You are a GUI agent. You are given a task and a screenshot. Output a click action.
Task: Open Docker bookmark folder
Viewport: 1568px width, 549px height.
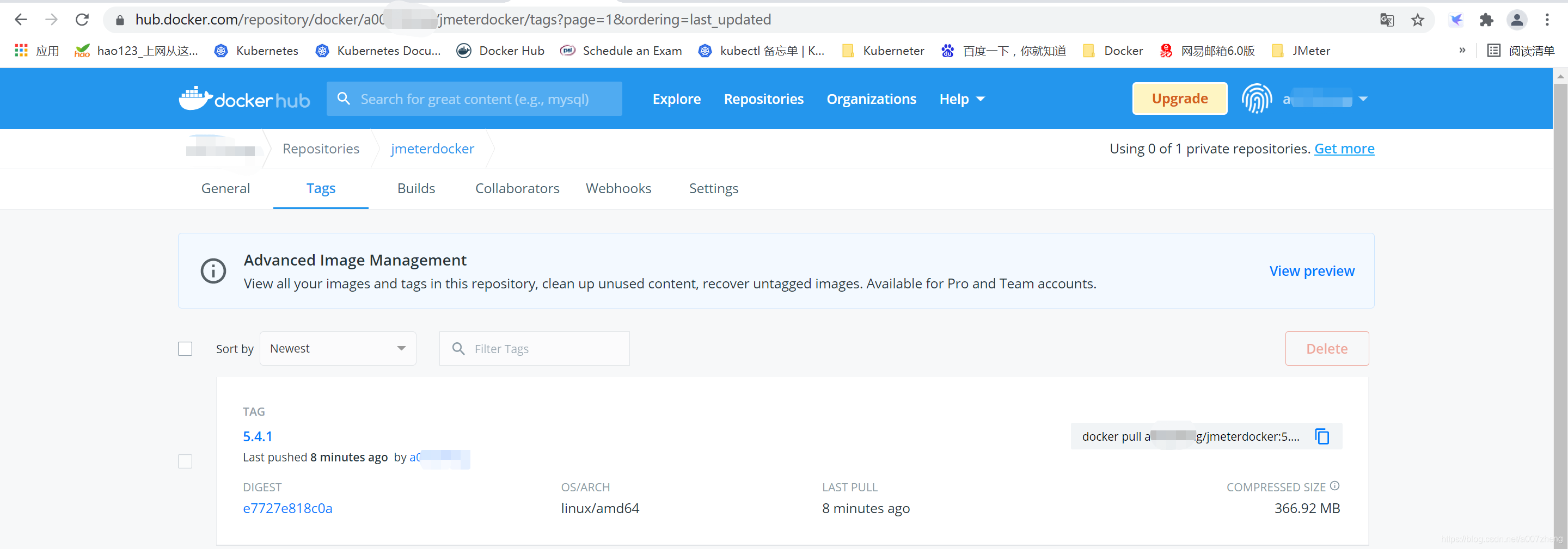coord(1113,51)
